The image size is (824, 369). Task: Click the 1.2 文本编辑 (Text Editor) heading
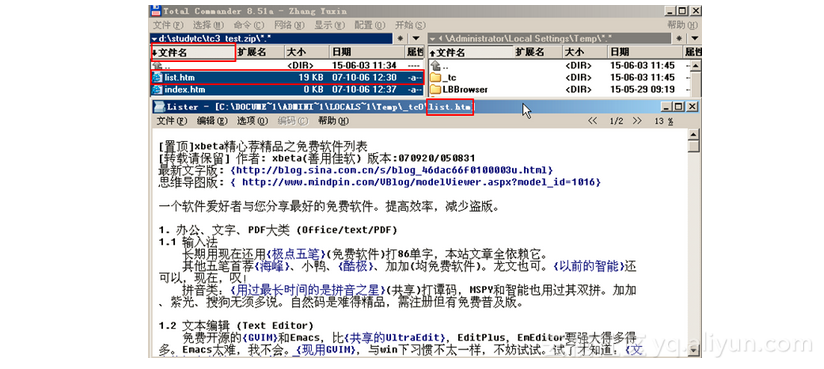click(236, 325)
